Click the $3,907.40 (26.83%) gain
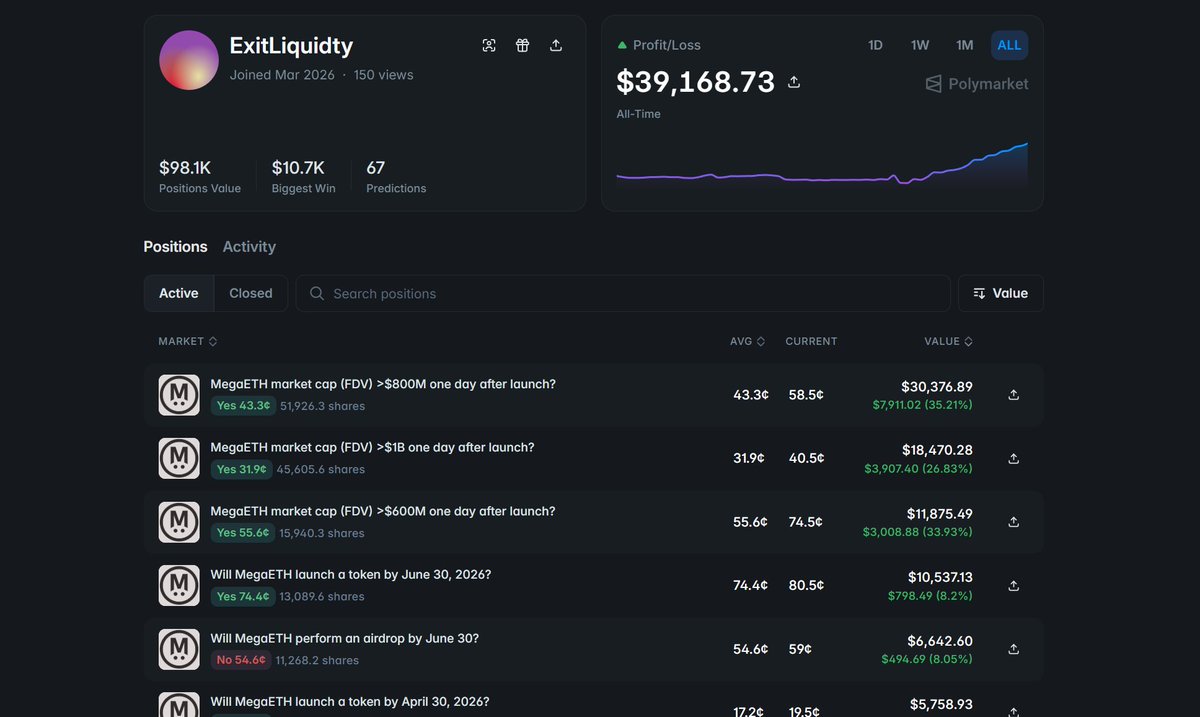This screenshot has width=1200, height=717. (918, 468)
